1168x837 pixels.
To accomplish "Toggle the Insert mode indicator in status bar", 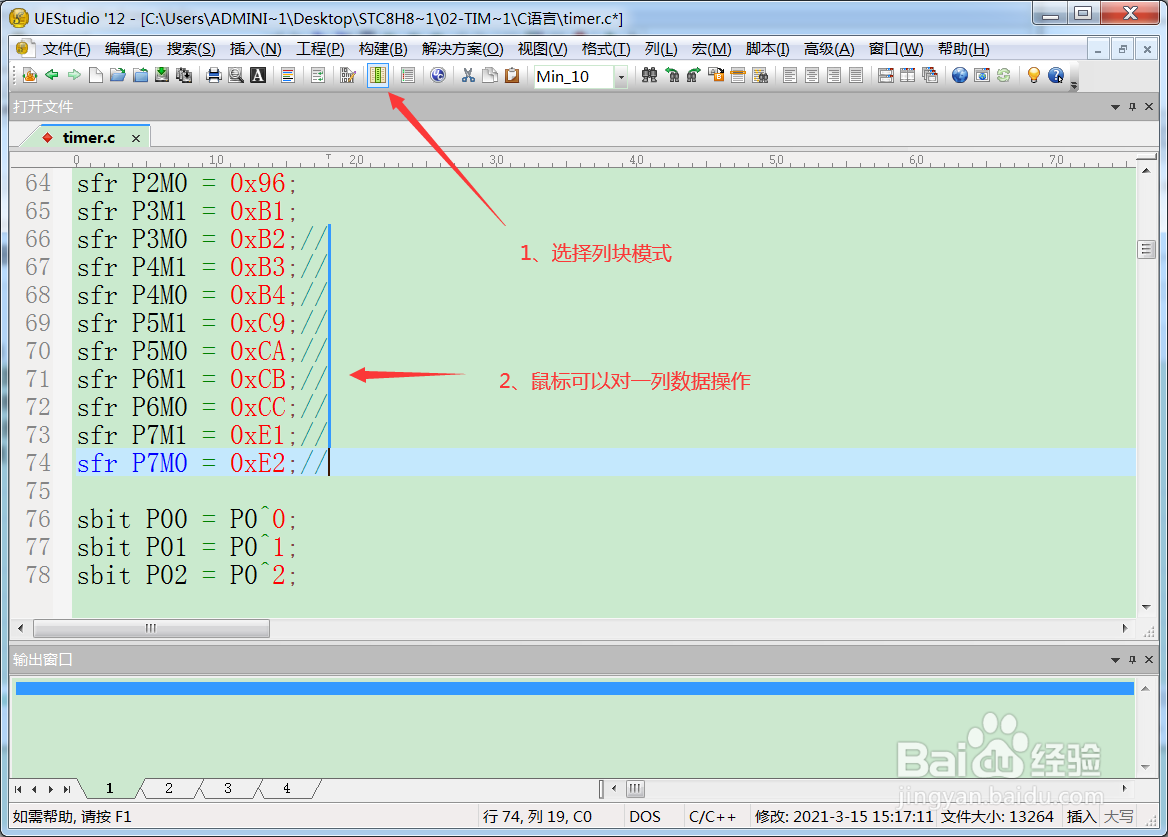I will [1082, 816].
